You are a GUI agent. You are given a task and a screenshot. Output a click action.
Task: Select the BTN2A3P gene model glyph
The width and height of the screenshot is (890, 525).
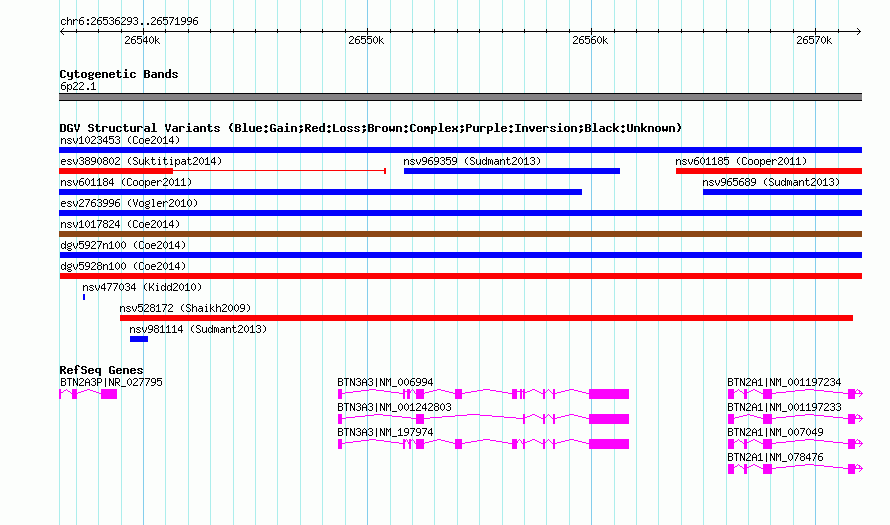coord(88,394)
